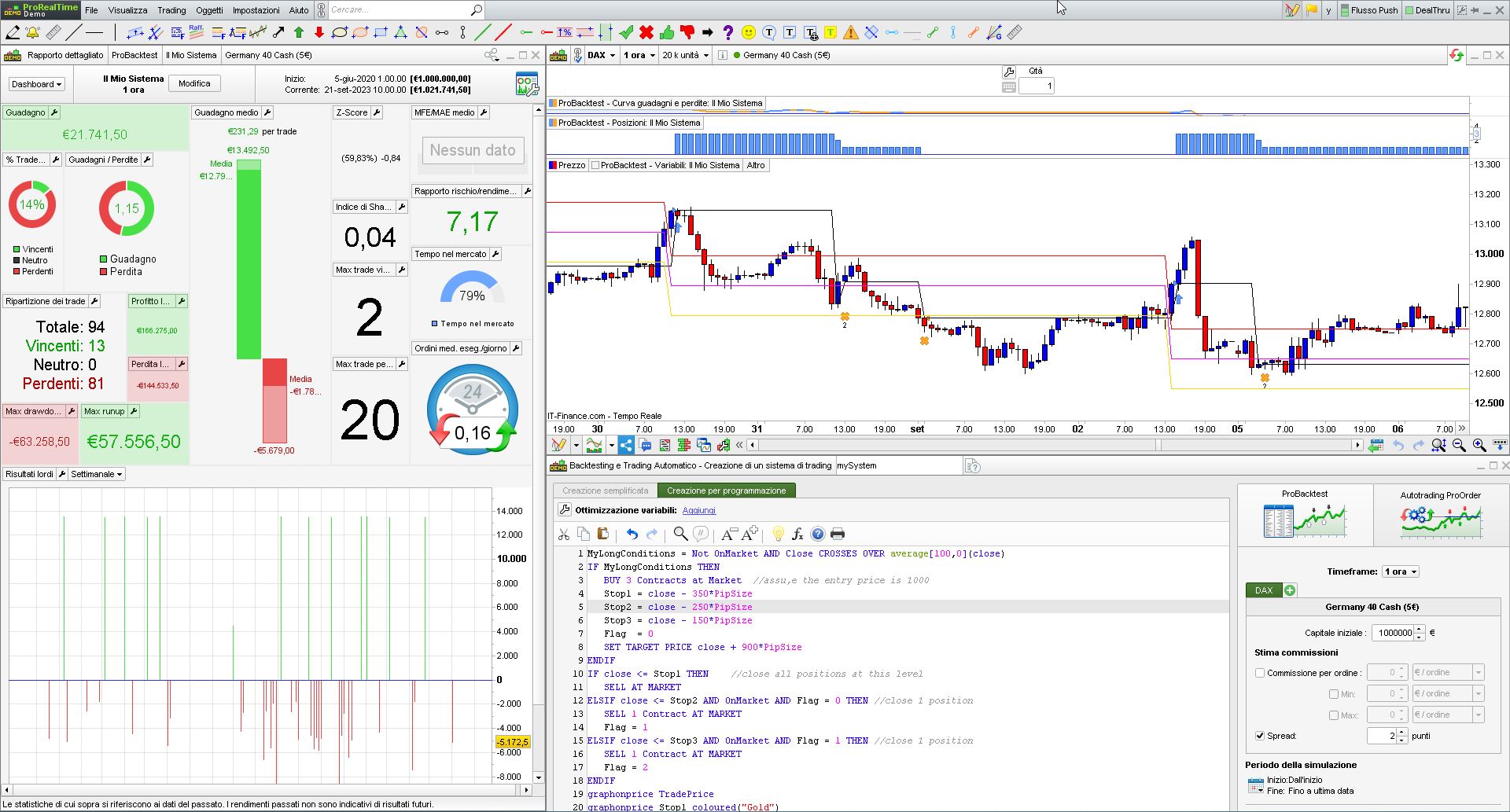Open the Dashboard dropdown

point(36,84)
